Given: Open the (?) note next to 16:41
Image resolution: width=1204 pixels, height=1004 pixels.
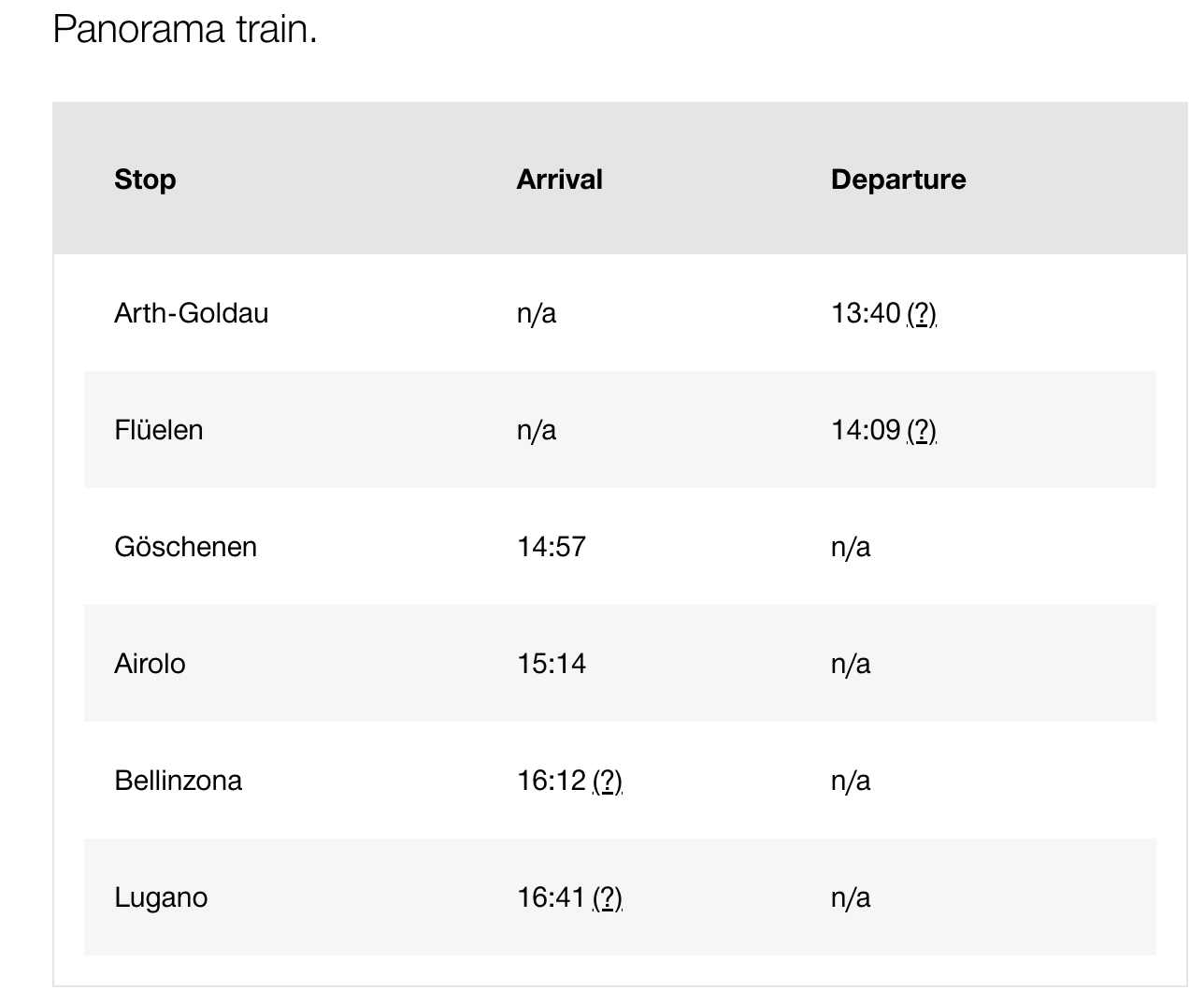Looking at the screenshot, I should pos(608,897).
